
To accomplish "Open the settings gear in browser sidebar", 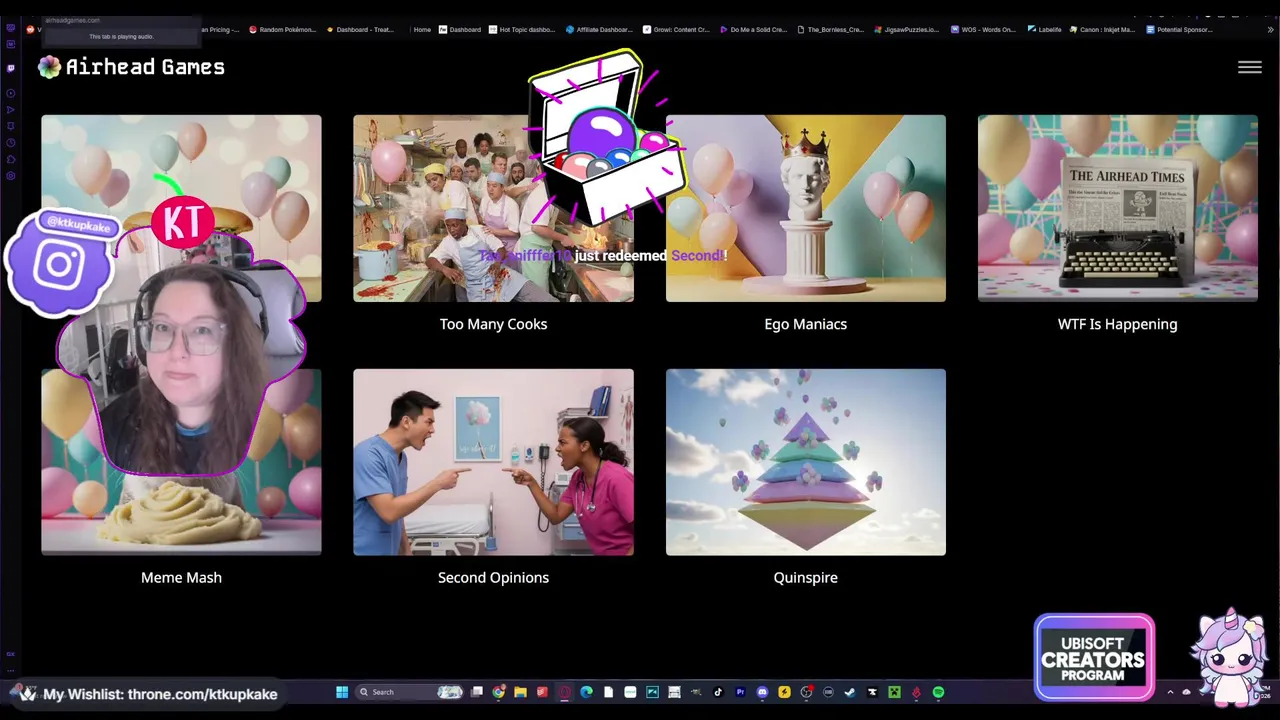I will (11, 176).
